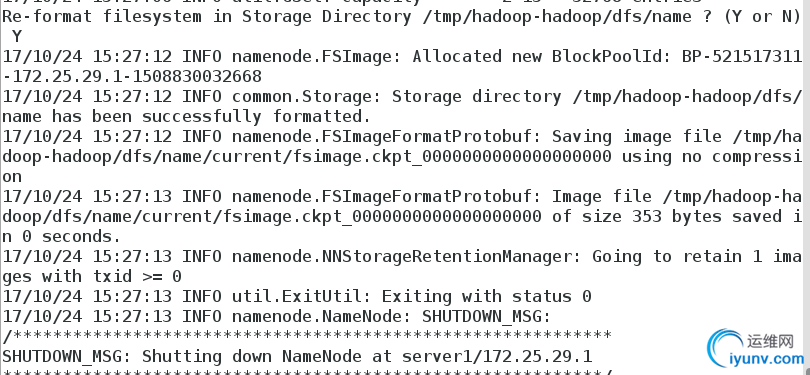Click the 运维网 watermark text
The width and height of the screenshot is (810, 375).
[x=770, y=340]
